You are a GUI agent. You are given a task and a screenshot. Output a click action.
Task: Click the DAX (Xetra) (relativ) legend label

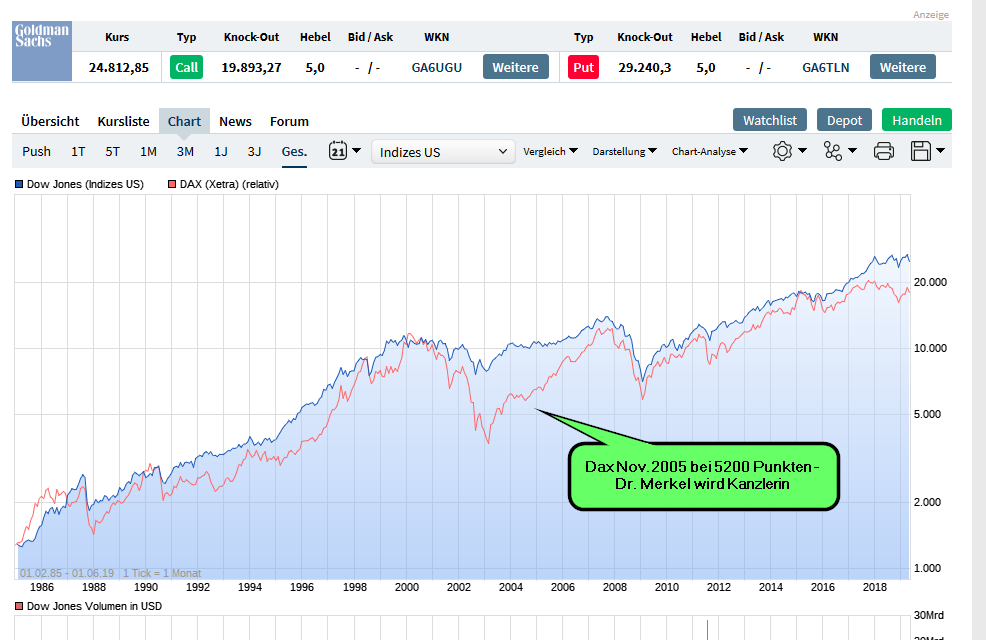pyautogui.click(x=229, y=184)
